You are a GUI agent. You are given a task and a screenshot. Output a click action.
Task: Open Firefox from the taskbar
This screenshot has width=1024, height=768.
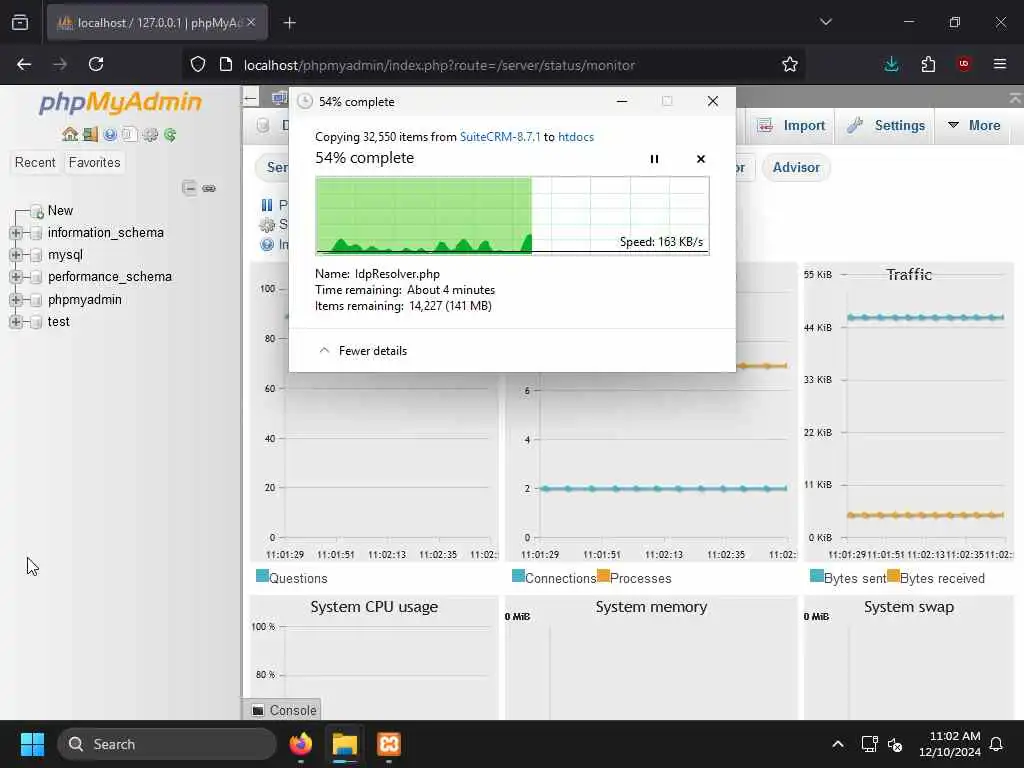[x=301, y=744]
